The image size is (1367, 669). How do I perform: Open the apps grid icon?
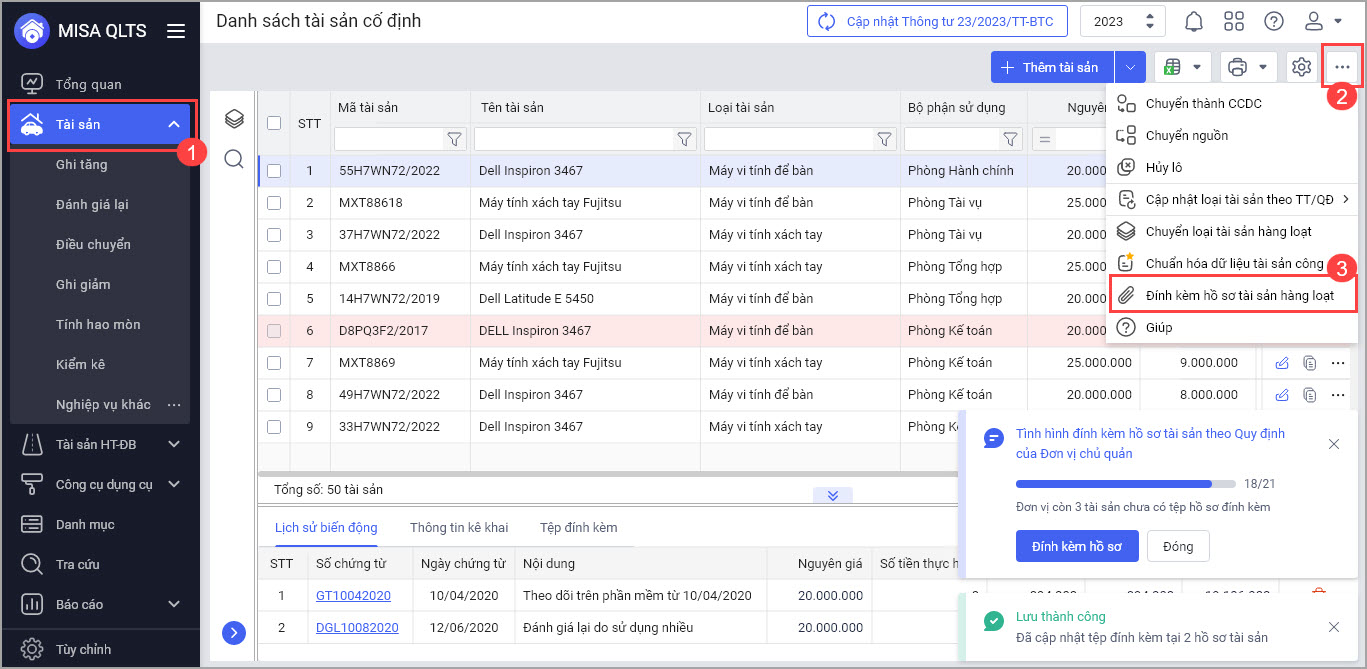pos(1234,21)
